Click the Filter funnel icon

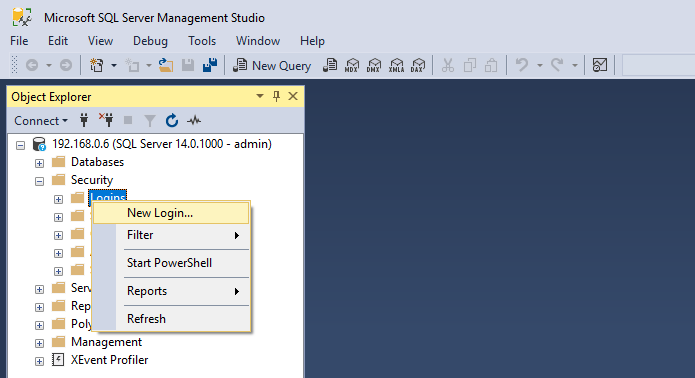tap(150, 121)
